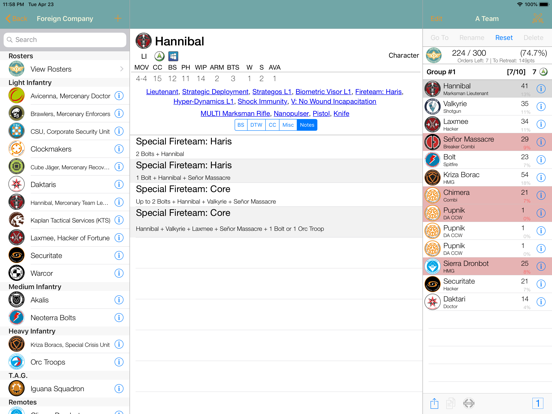Select Kriza Boracs, Special Crisis Unit

click(x=65, y=344)
